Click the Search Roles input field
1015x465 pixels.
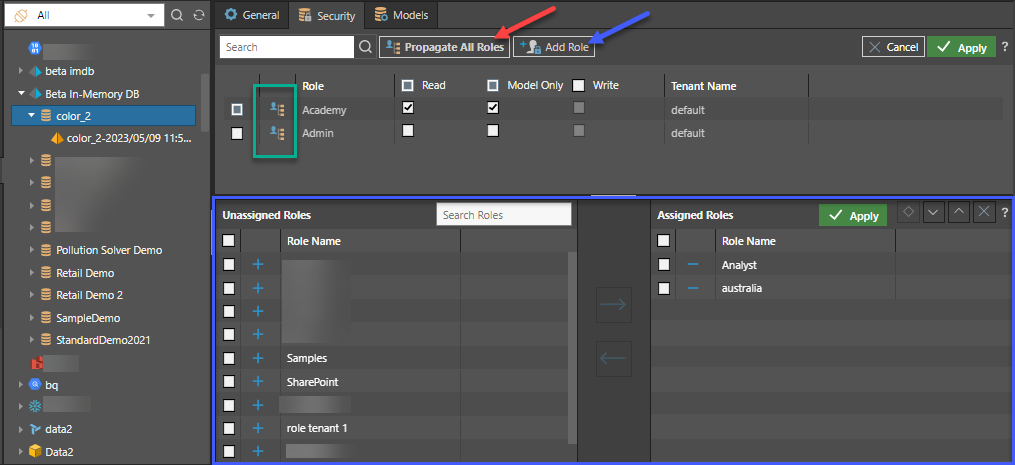pos(503,215)
